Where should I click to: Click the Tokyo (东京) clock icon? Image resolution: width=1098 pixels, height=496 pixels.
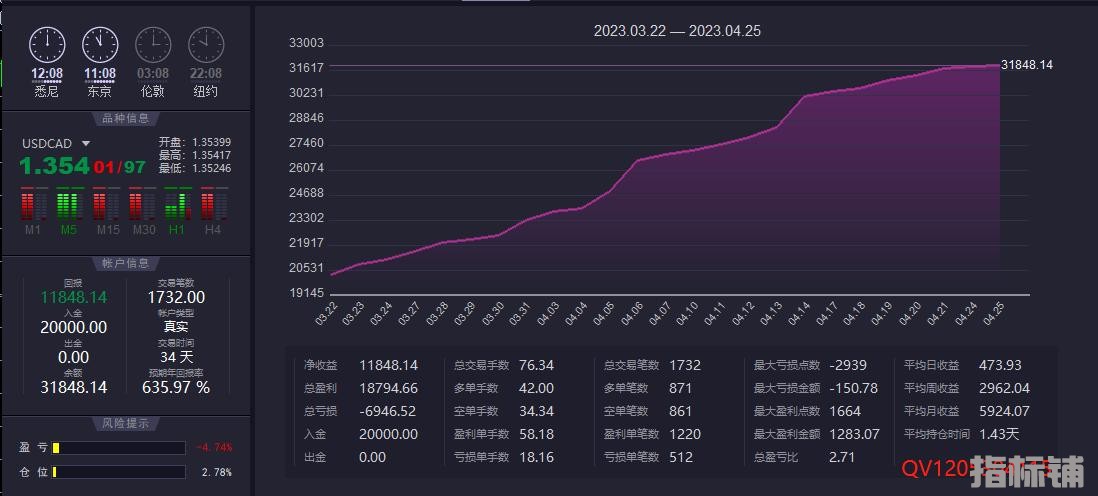click(99, 44)
